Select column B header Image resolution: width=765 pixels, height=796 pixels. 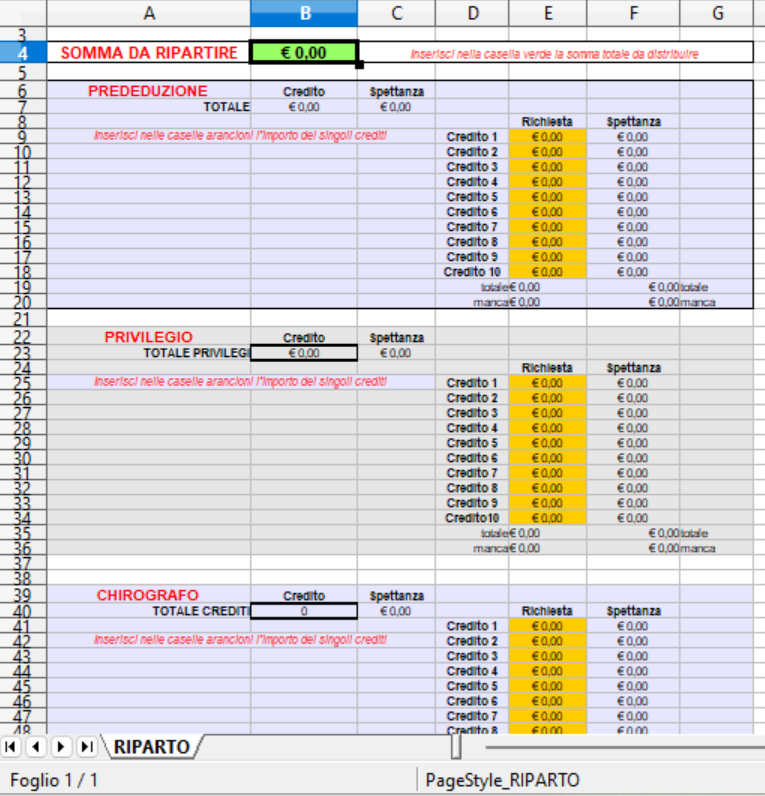tap(304, 13)
